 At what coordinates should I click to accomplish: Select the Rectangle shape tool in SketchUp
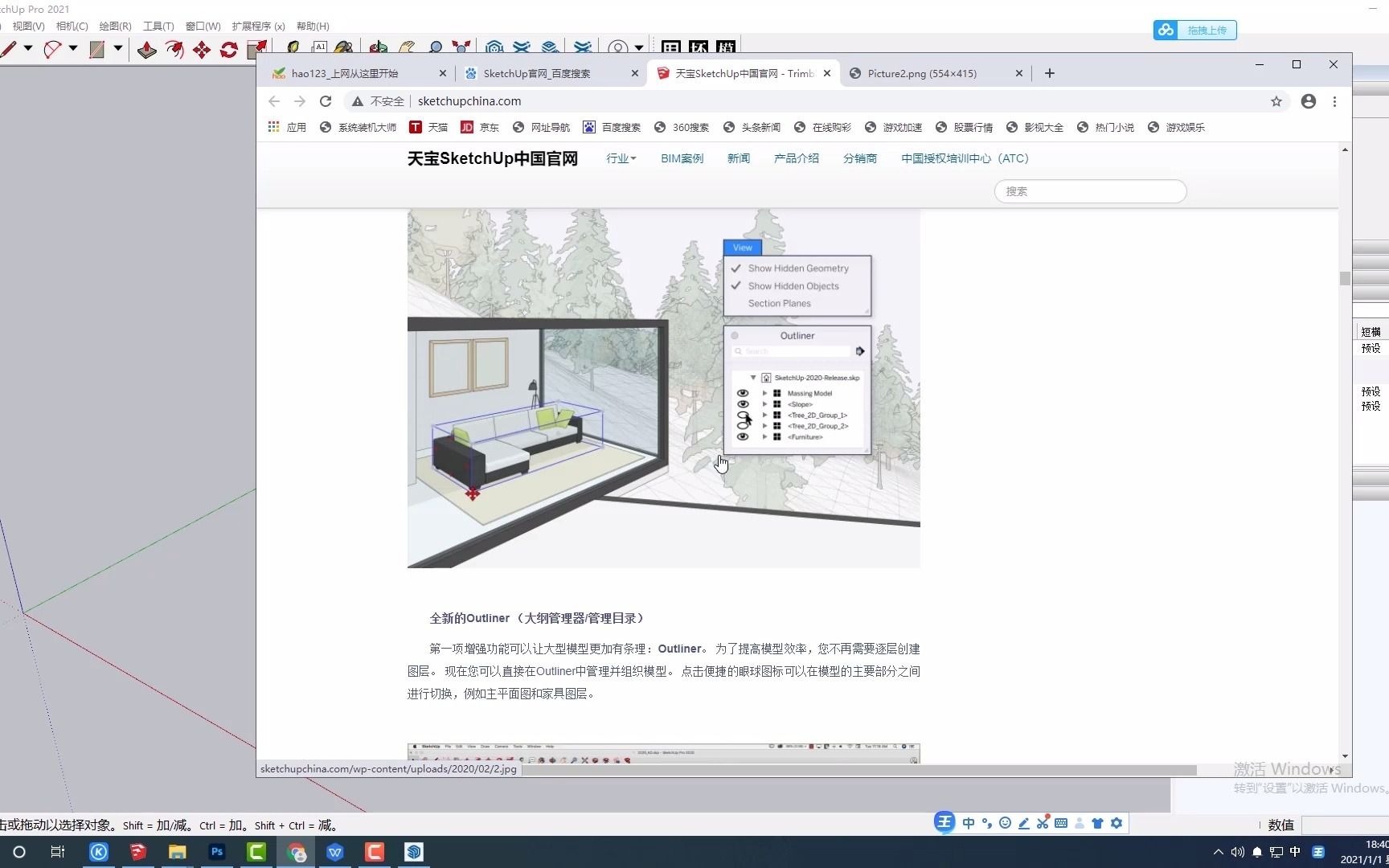pyautogui.click(x=96, y=49)
